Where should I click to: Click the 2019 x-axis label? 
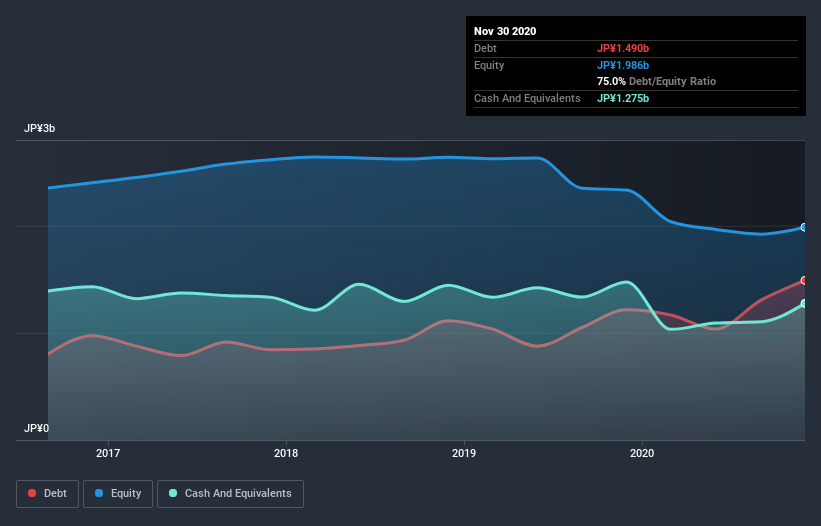point(464,453)
